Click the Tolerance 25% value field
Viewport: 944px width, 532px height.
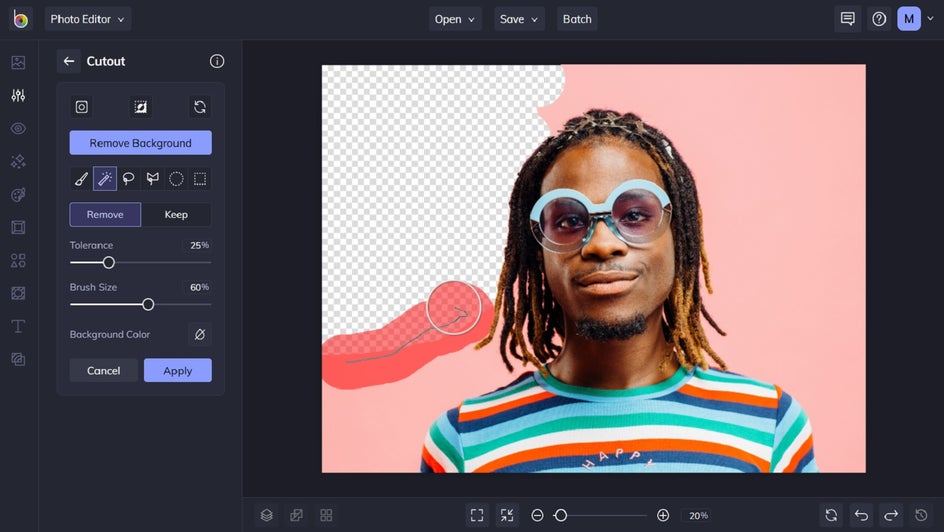click(199, 246)
